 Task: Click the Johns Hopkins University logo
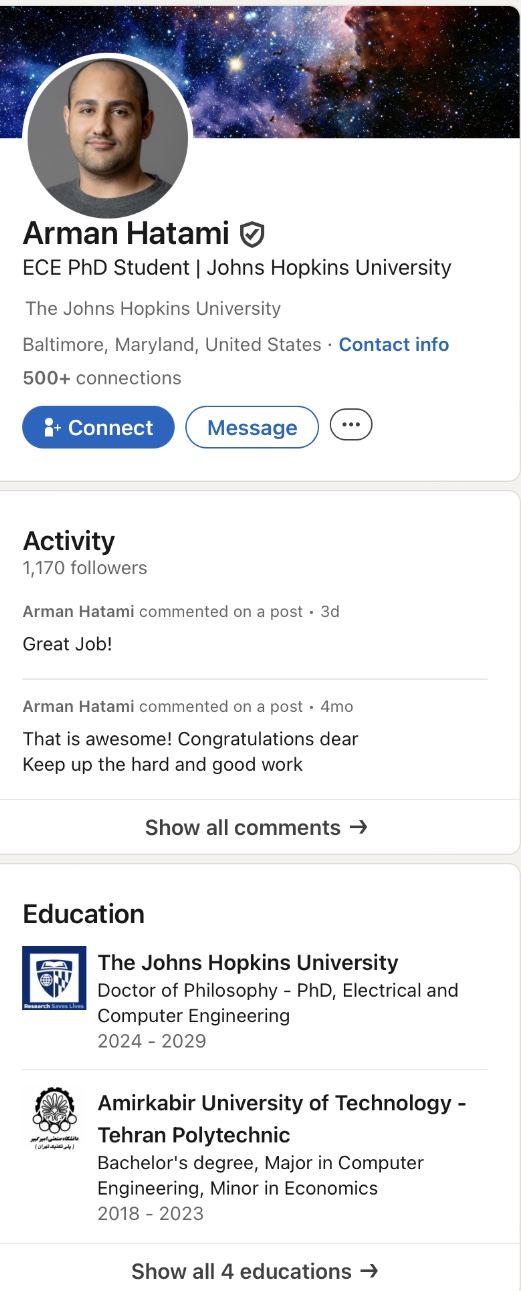pos(54,978)
